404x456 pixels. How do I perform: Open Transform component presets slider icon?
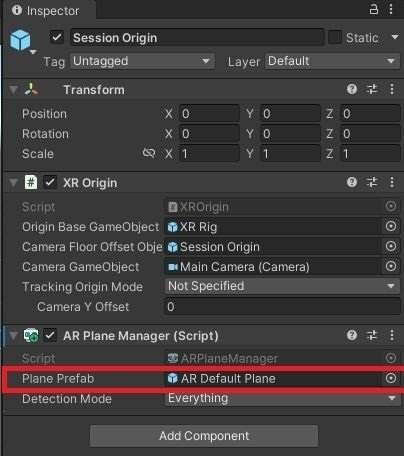click(372, 89)
